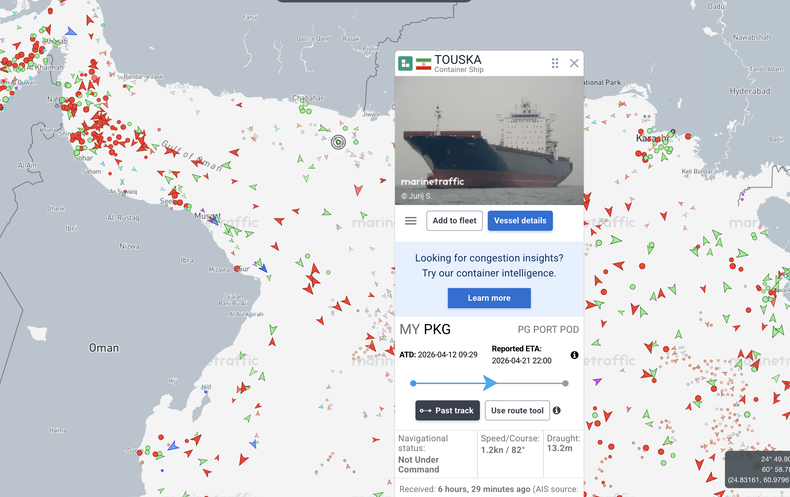The height and width of the screenshot is (497, 790).
Task: Click the drag handle dots in TOUSKA popup
Action: click(x=555, y=63)
